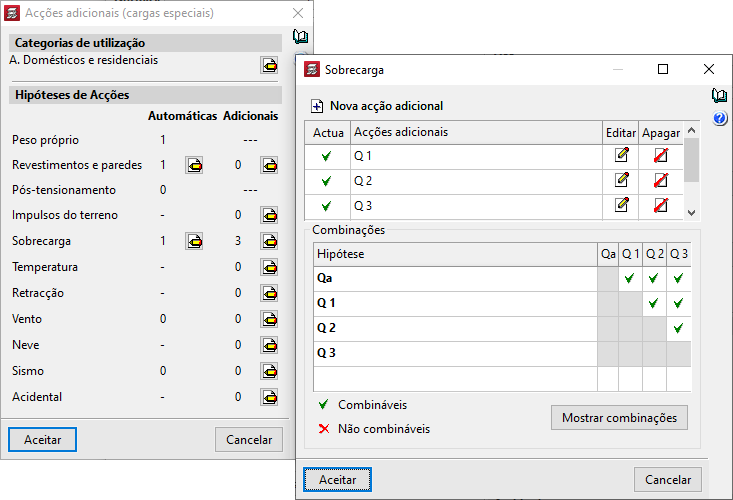Open Revestimentos e paredes automatic loads icon
The height and width of the screenshot is (500, 733).
click(x=194, y=165)
